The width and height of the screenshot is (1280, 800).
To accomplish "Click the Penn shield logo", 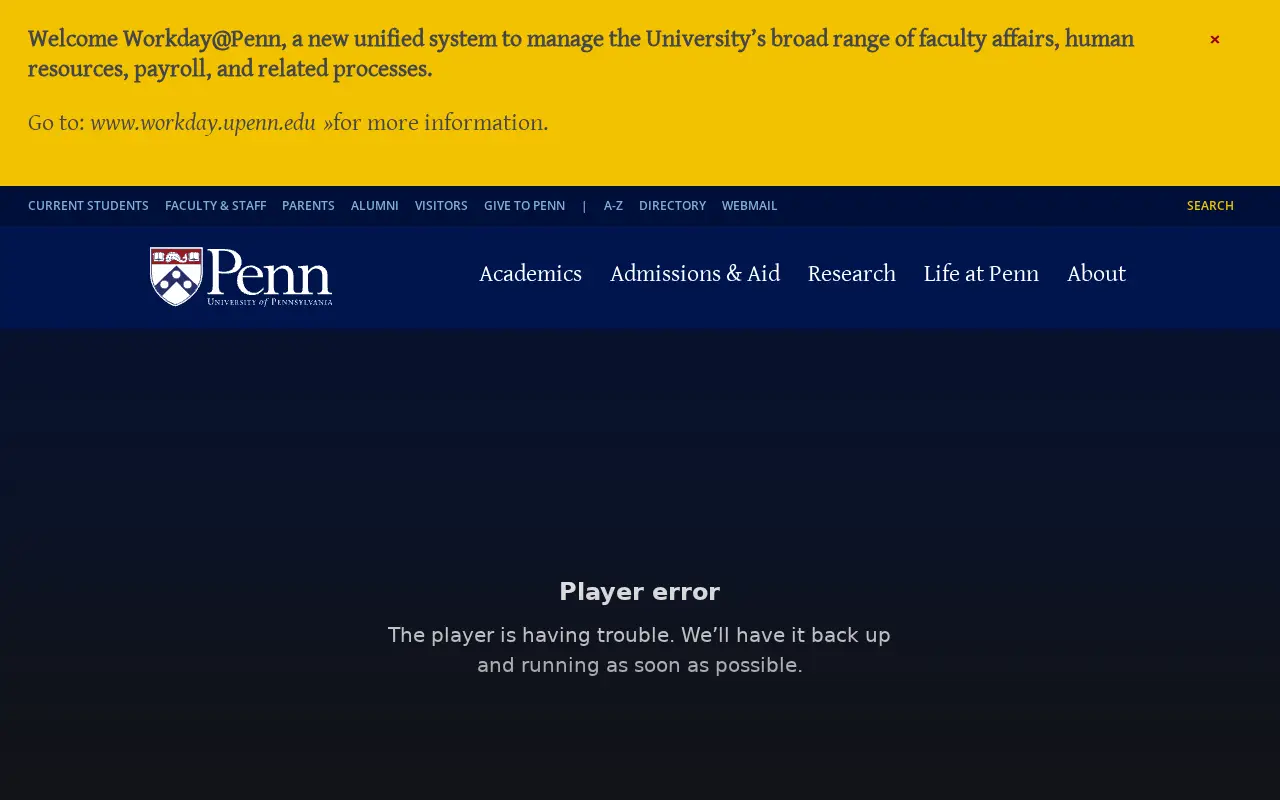I will 241,276.
